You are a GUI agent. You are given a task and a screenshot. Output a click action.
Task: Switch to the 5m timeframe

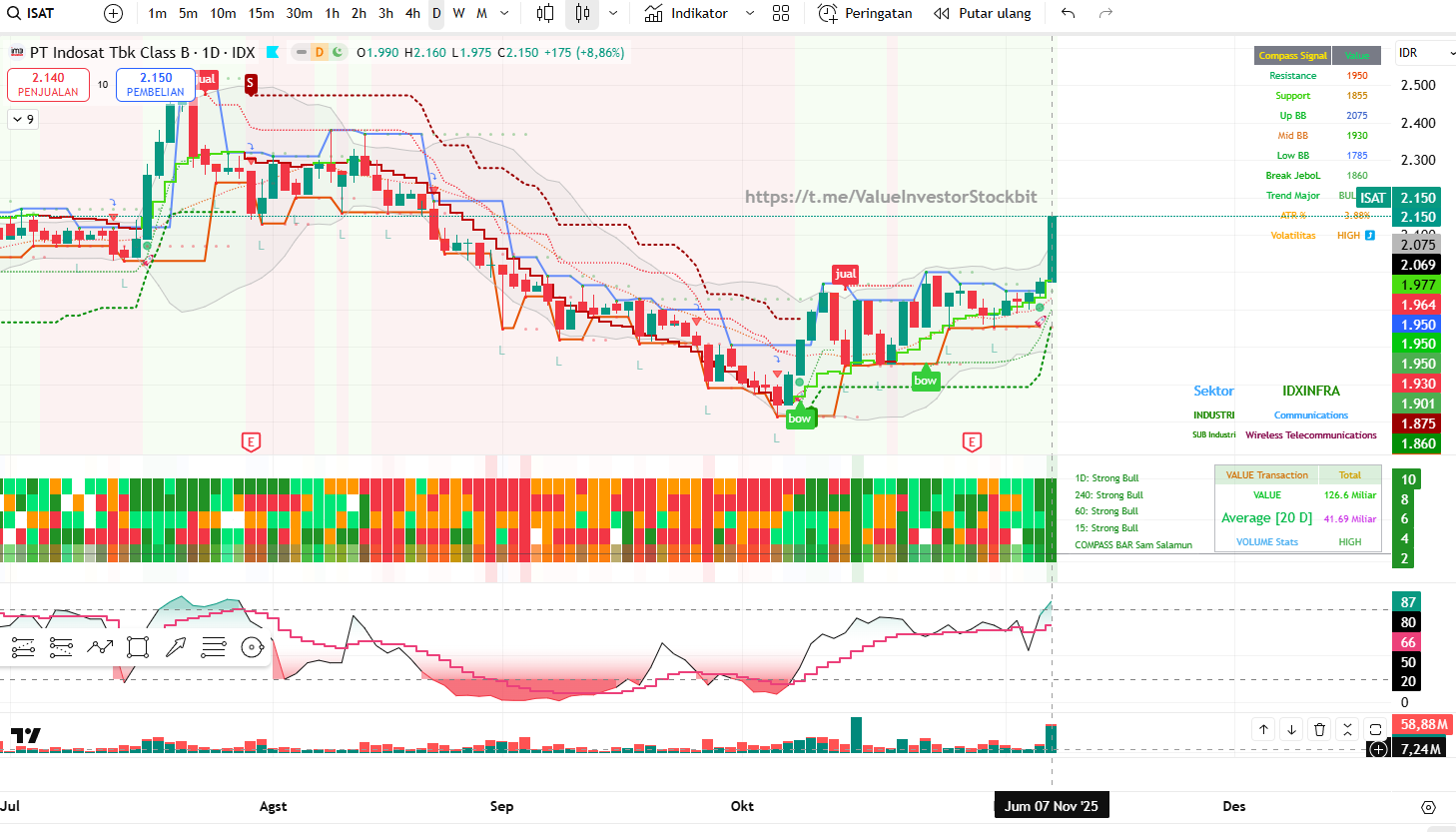(x=189, y=13)
